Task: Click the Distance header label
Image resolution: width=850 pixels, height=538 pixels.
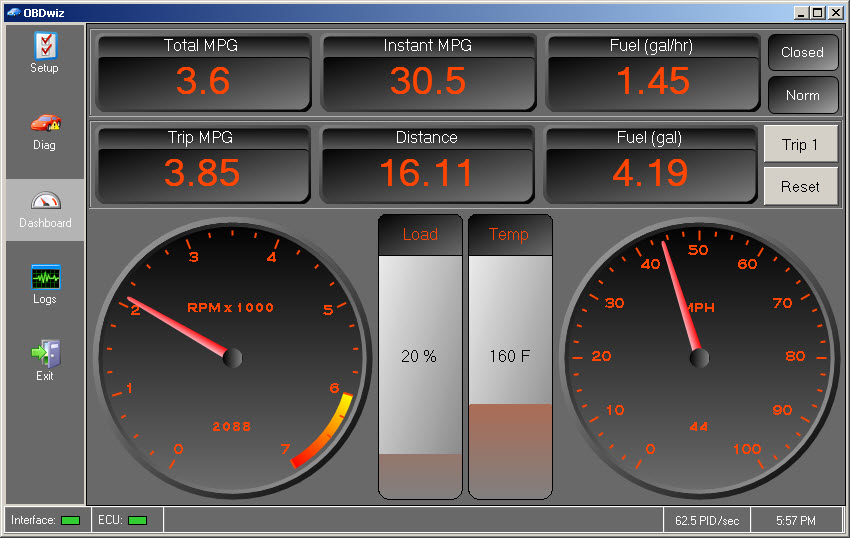Action: pyautogui.click(x=427, y=138)
